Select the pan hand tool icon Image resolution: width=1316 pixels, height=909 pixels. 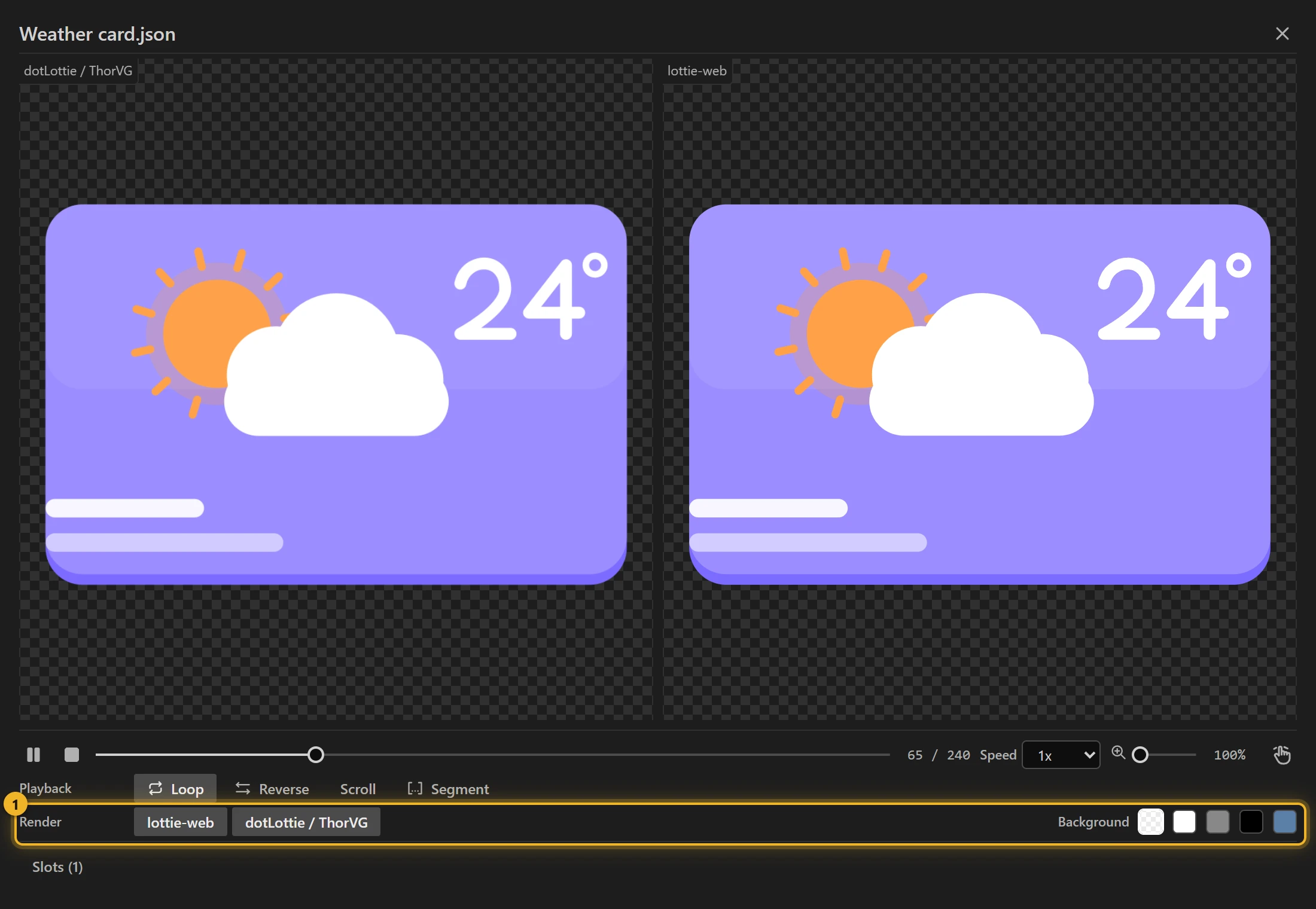(x=1281, y=755)
